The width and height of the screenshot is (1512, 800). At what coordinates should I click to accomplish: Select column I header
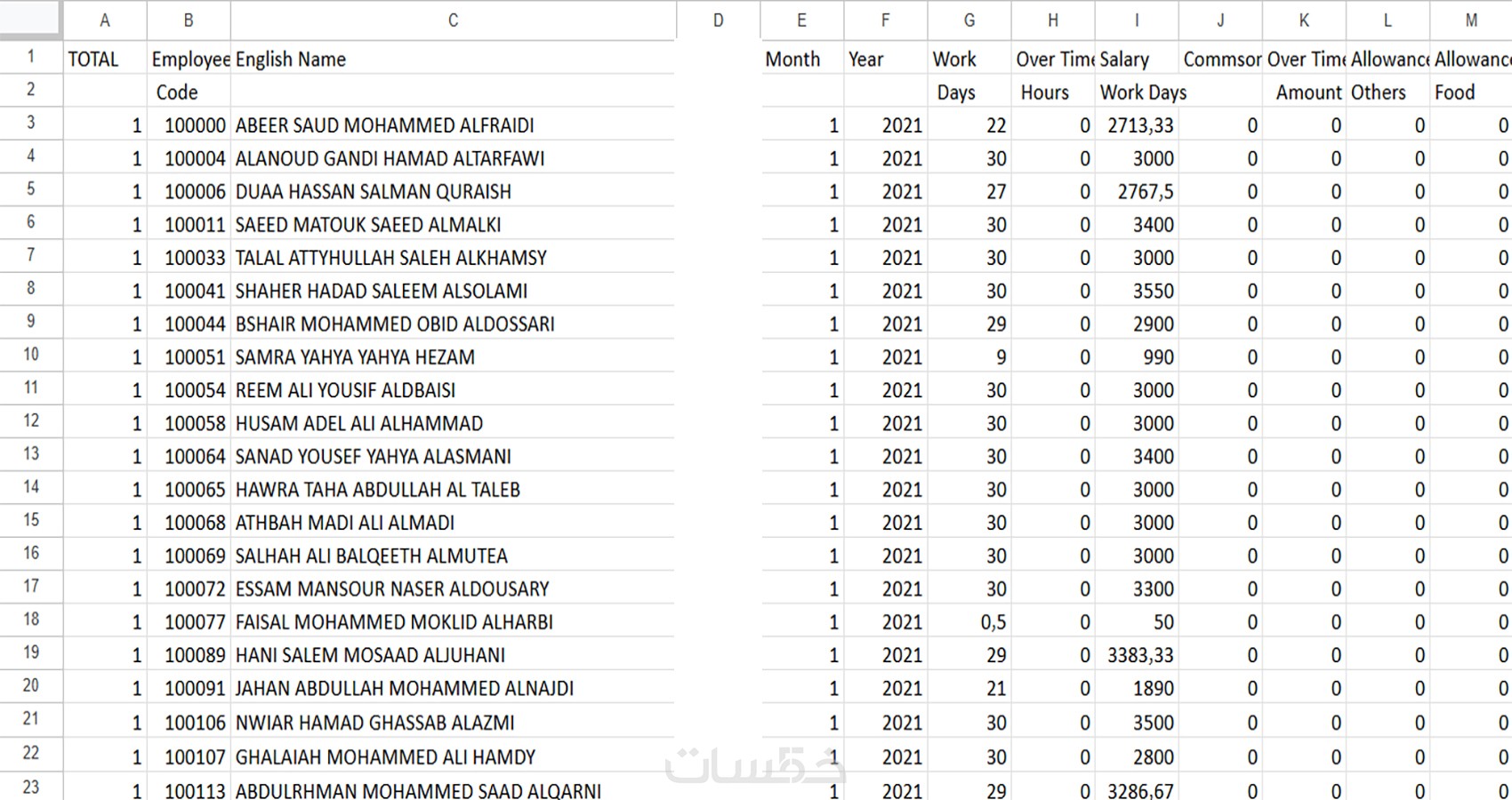(x=1136, y=20)
